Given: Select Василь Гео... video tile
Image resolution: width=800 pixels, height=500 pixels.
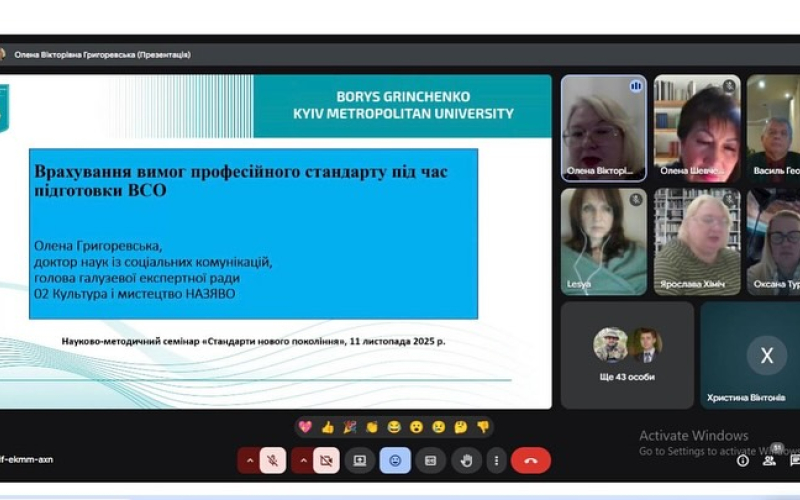Looking at the screenshot, I should click(x=773, y=129).
